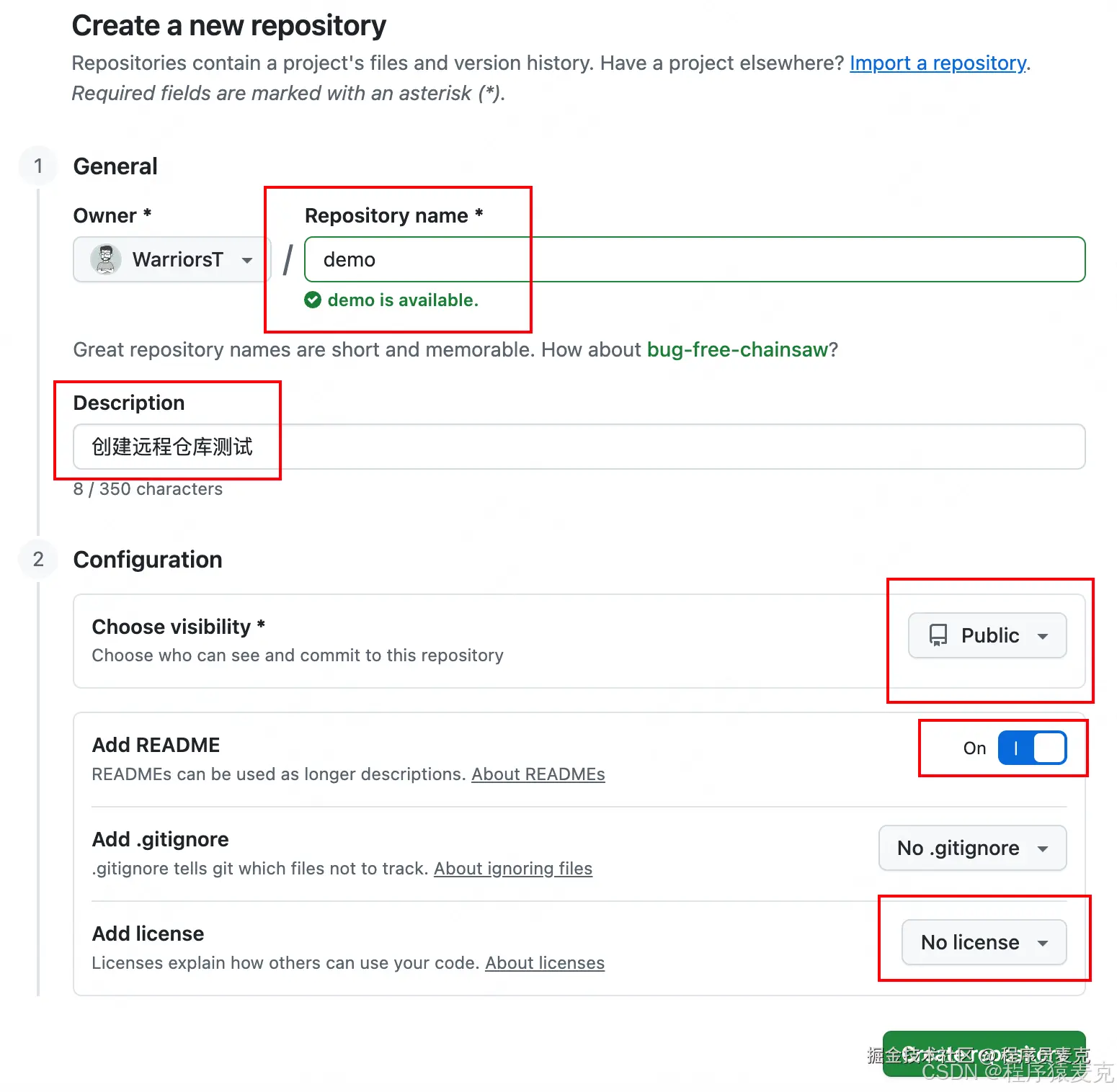The height and width of the screenshot is (1092, 1117).
Task: Click the green availability checkmark icon
Action: pos(313,300)
